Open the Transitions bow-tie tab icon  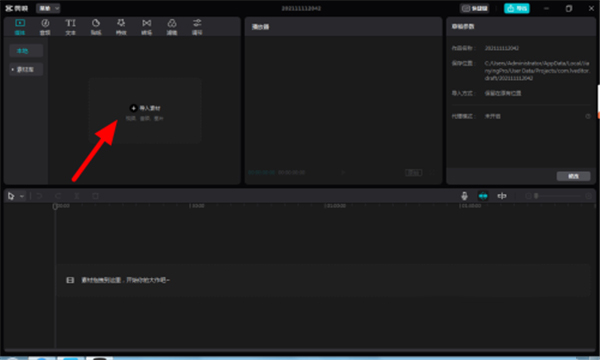[147, 27]
